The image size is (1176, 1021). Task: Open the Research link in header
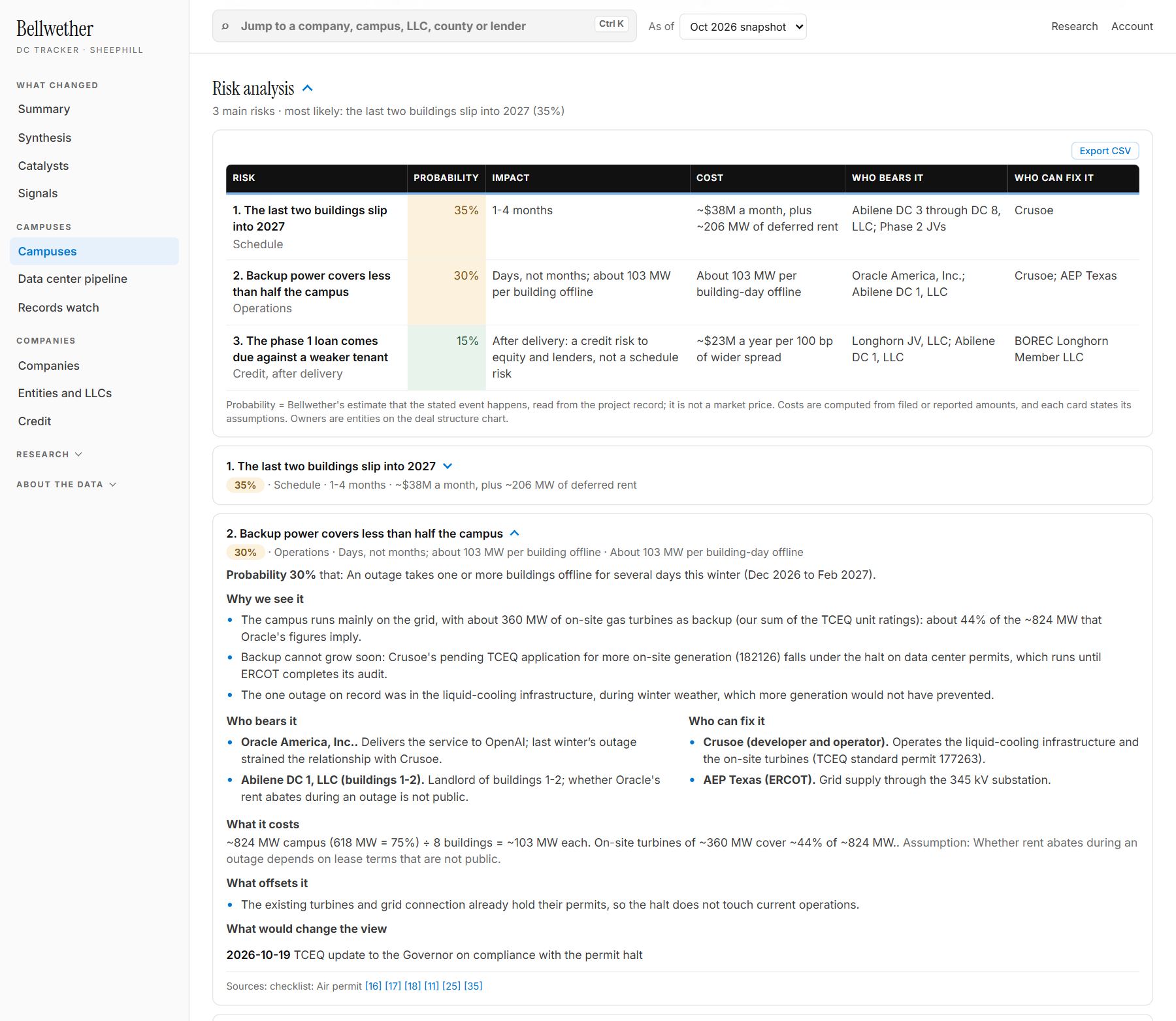coord(1074,26)
